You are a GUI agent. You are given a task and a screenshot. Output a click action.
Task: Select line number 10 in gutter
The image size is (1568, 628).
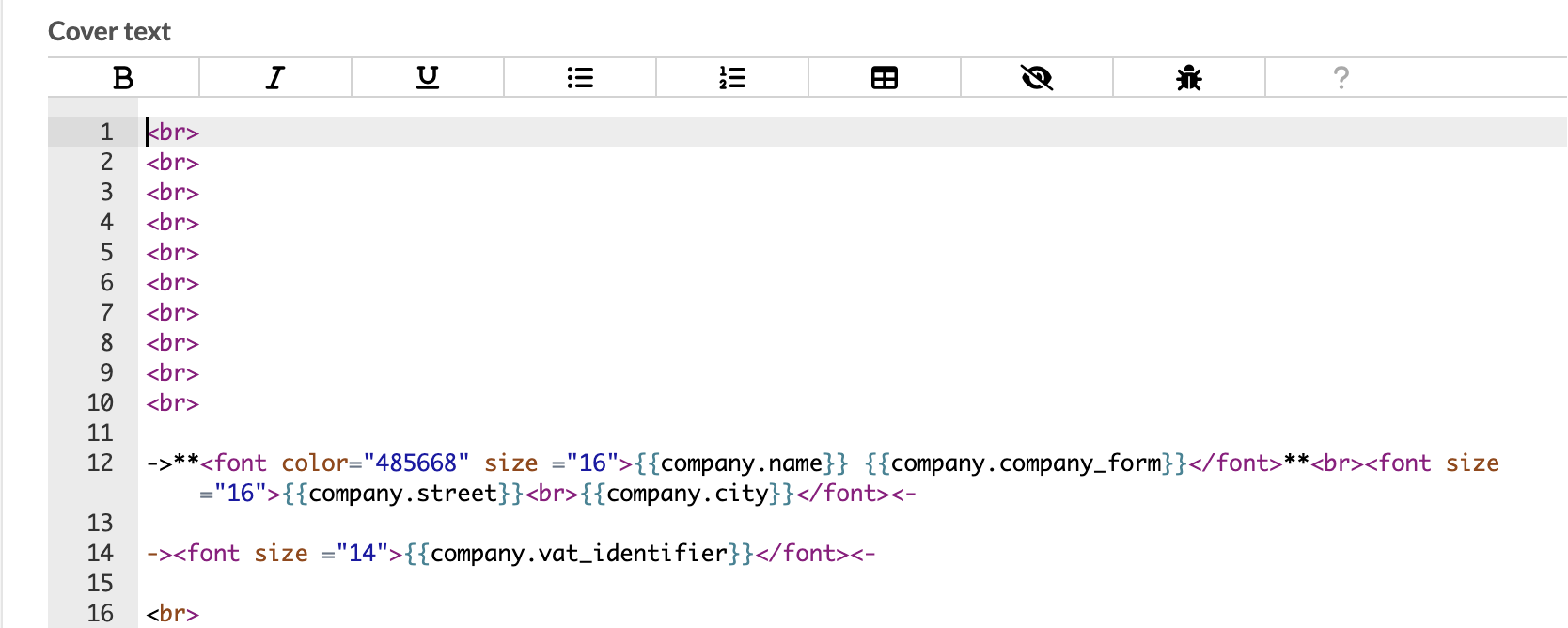[100, 402]
